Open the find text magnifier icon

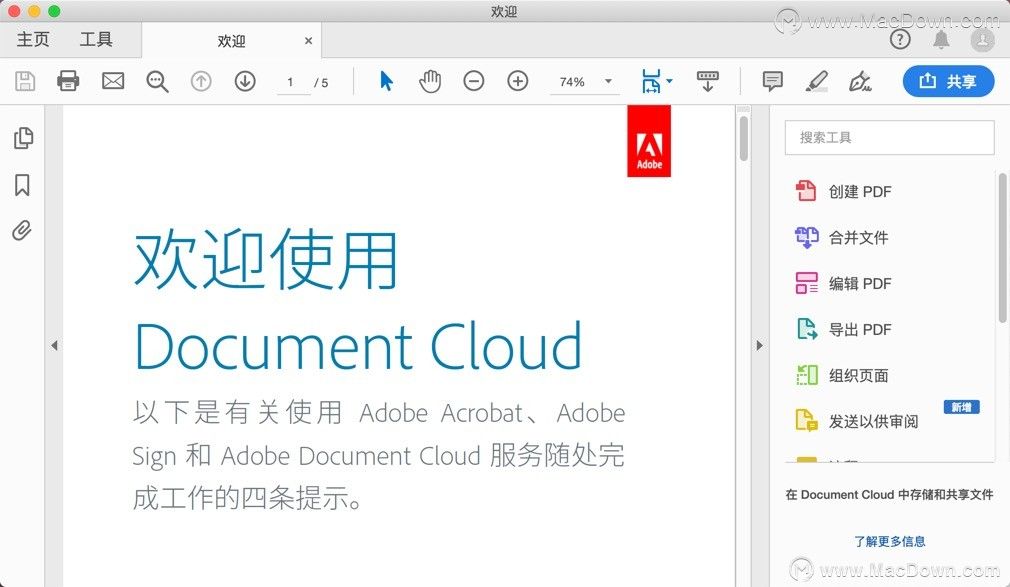(157, 82)
